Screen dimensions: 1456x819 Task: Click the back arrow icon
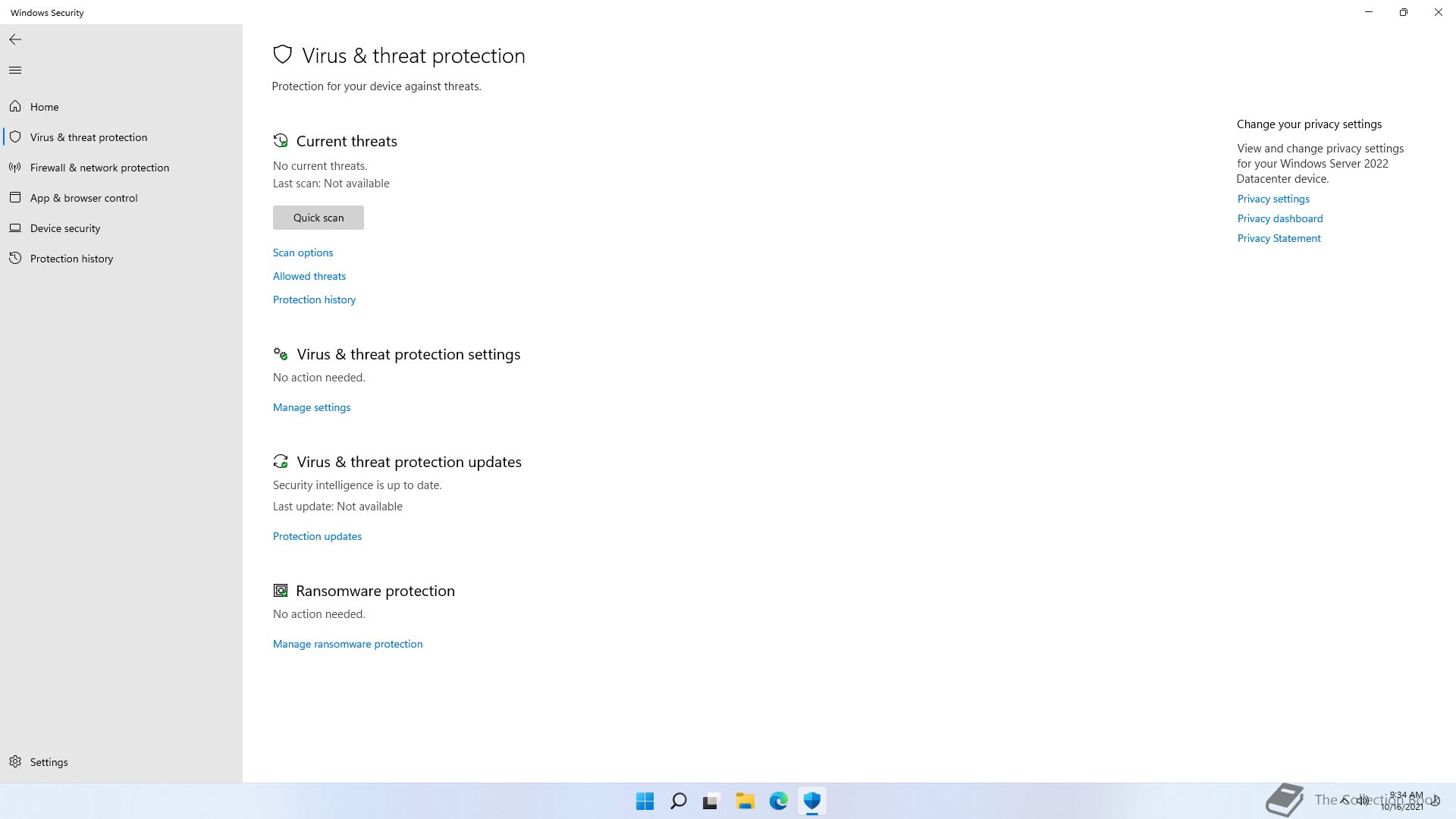coord(15,39)
